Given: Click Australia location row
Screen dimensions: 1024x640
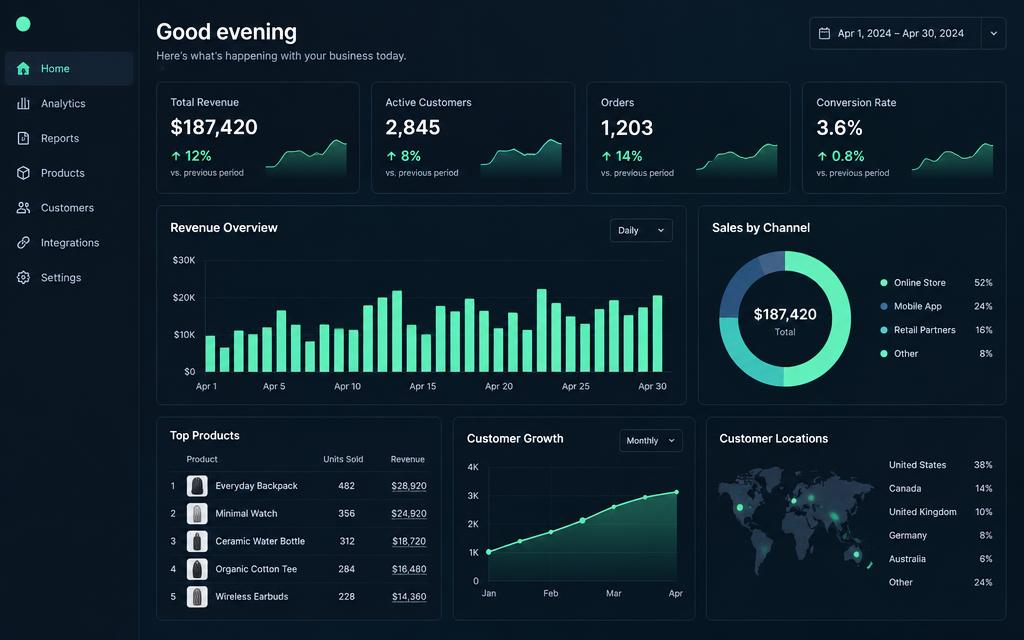Looking at the screenshot, I should tap(940, 559).
